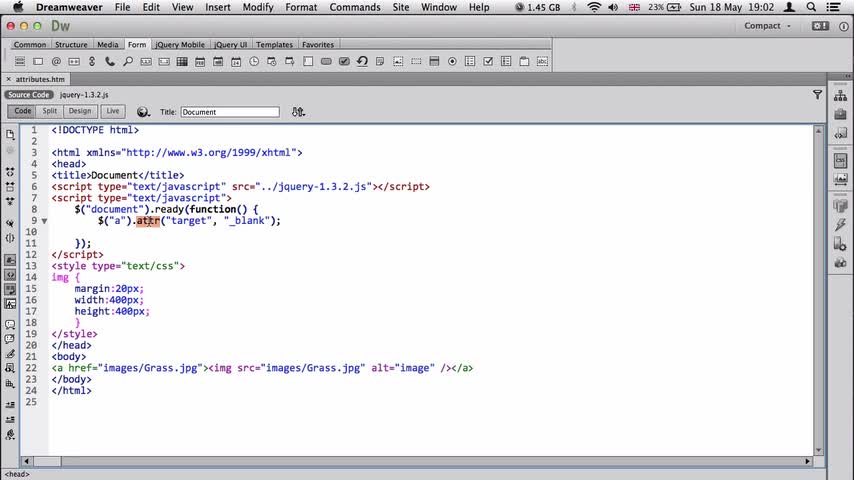Open Spotlight search in menu bar
854x480 pixels.
point(811,7)
